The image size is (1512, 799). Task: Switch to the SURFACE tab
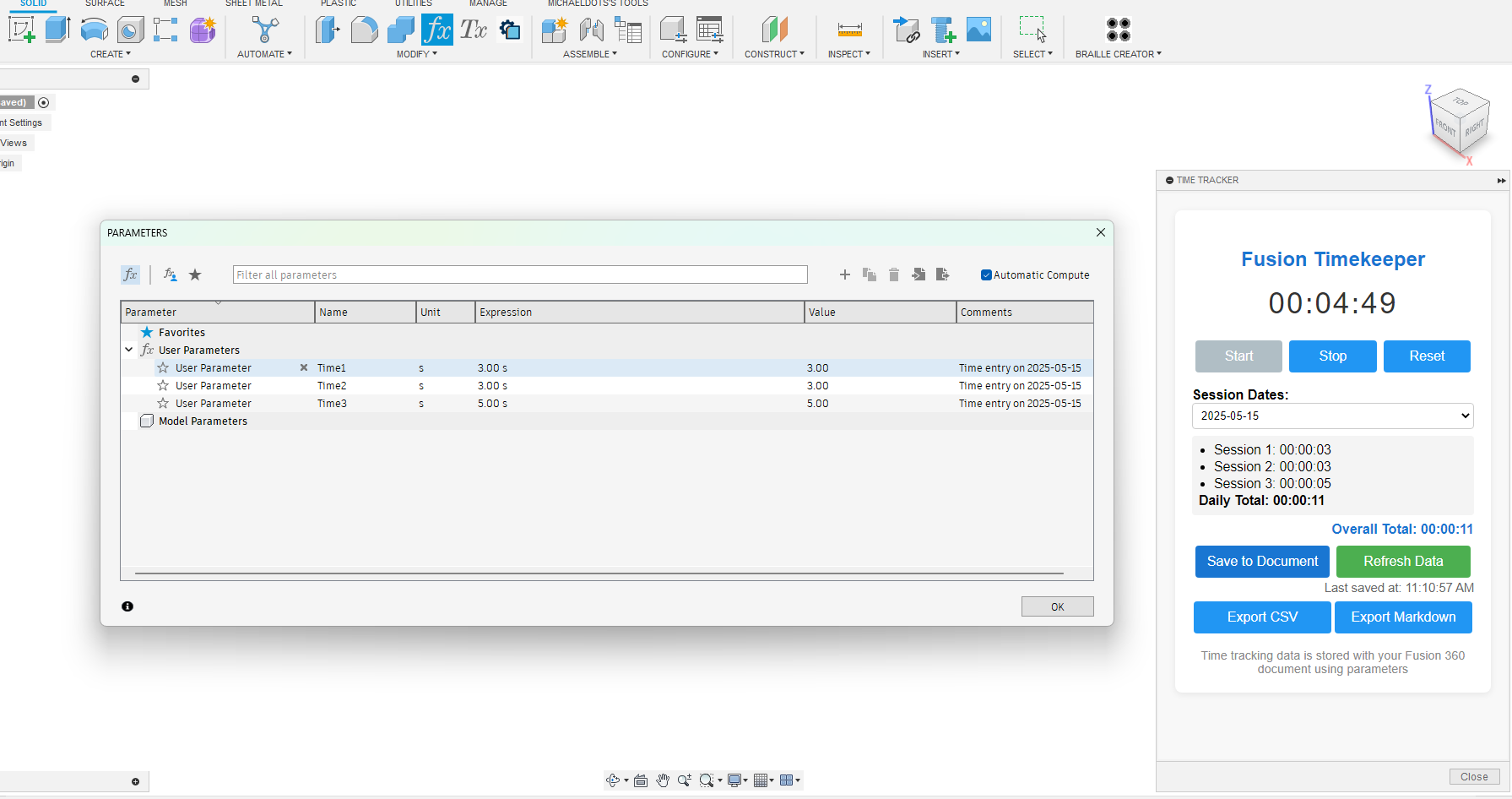105,3
